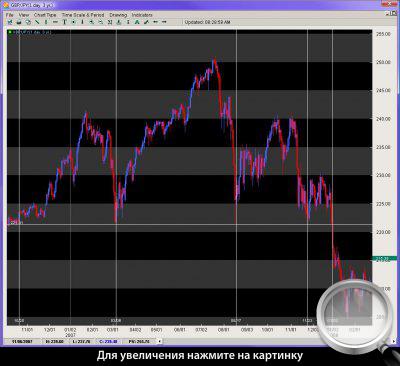Click the 12/01 date axis label
Image resolution: width=400 pixels, height=366 pixels.
click(49, 330)
